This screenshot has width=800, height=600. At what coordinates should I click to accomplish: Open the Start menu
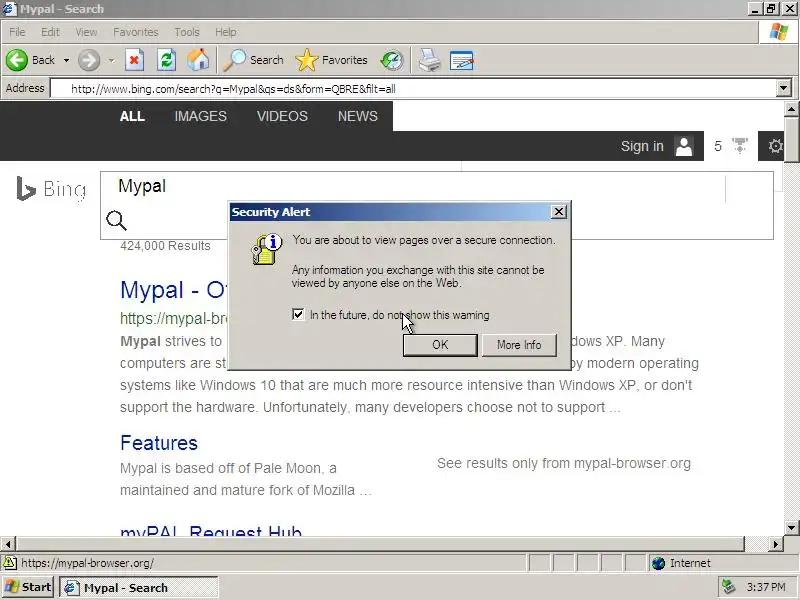coord(28,587)
